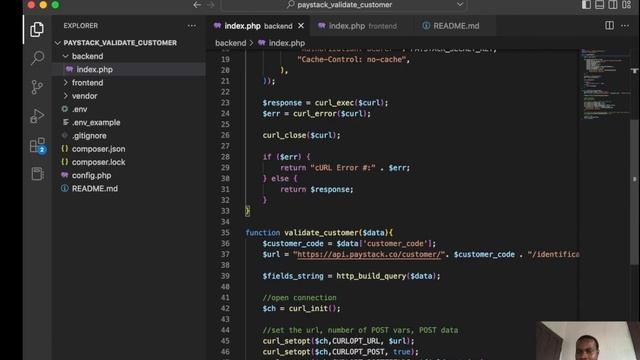
Task: Open the Explorer view icon
Action: (37, 29)
